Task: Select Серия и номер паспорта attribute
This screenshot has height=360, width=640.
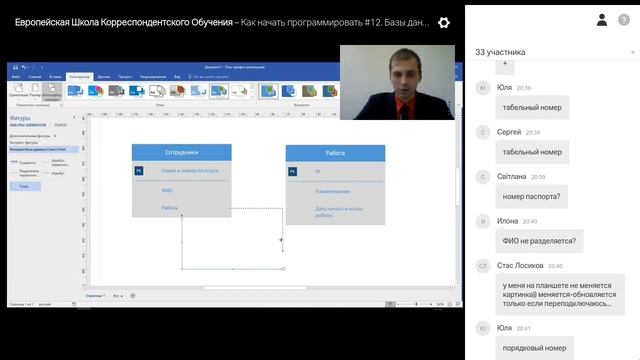Action: pyautogui.click(x=190, y=171)
